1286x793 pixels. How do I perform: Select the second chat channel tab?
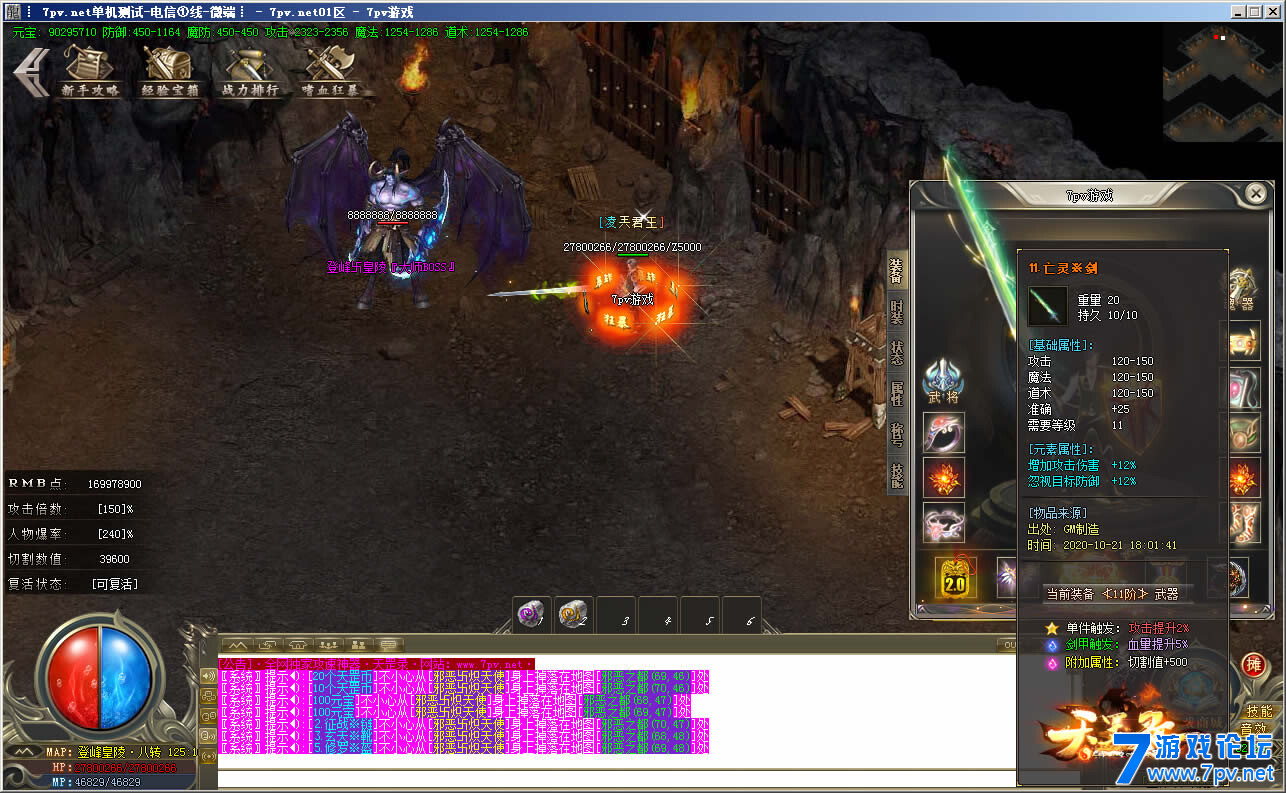pos(267,645)
